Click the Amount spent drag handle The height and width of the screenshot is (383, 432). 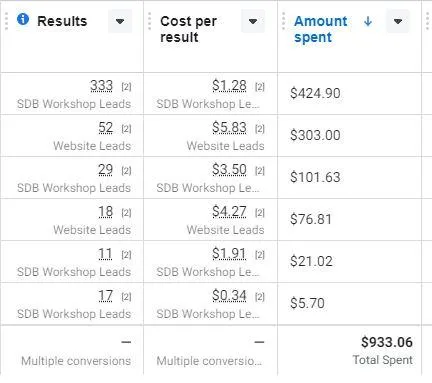pyautogui.click(x=283, y=21)
